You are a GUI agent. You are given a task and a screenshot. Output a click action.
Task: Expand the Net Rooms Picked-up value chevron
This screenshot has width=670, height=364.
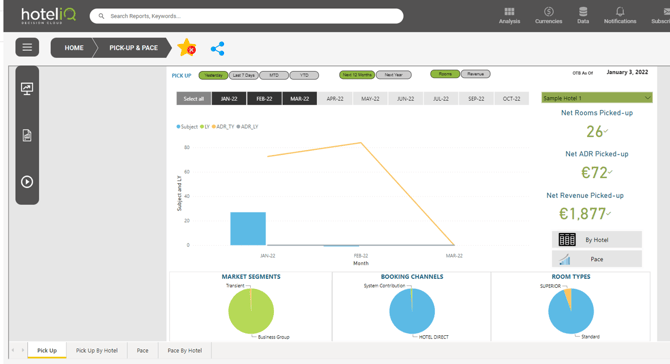pos(606,131)
